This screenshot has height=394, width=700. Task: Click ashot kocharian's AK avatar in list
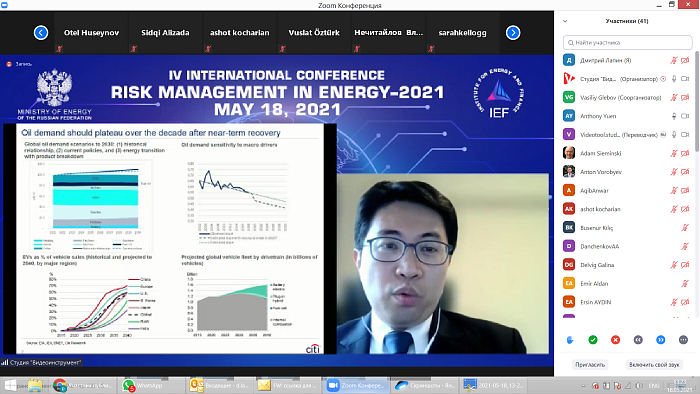pyautogui.click(x=569, y=209)
